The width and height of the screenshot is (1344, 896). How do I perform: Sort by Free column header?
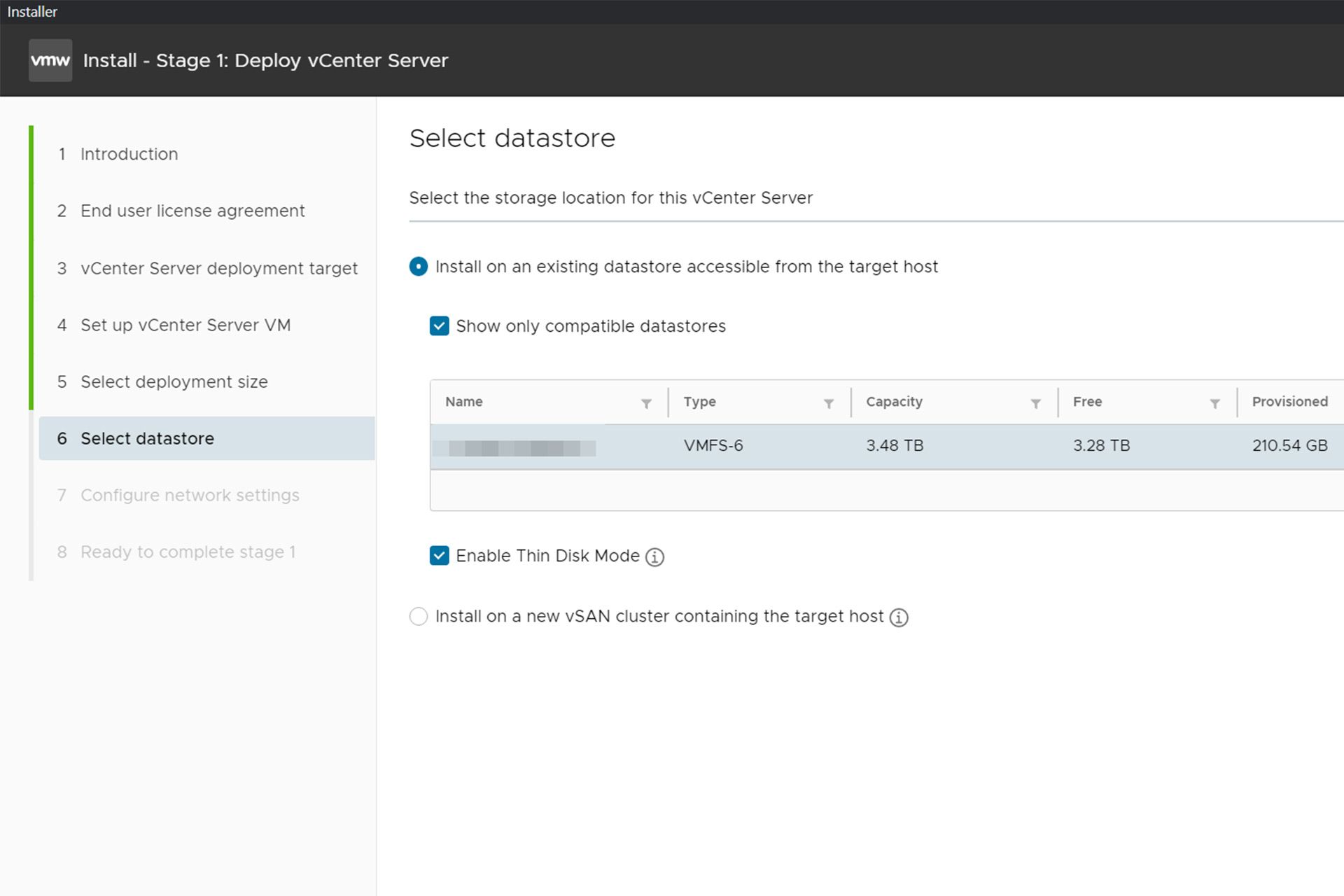[1087, 402]
